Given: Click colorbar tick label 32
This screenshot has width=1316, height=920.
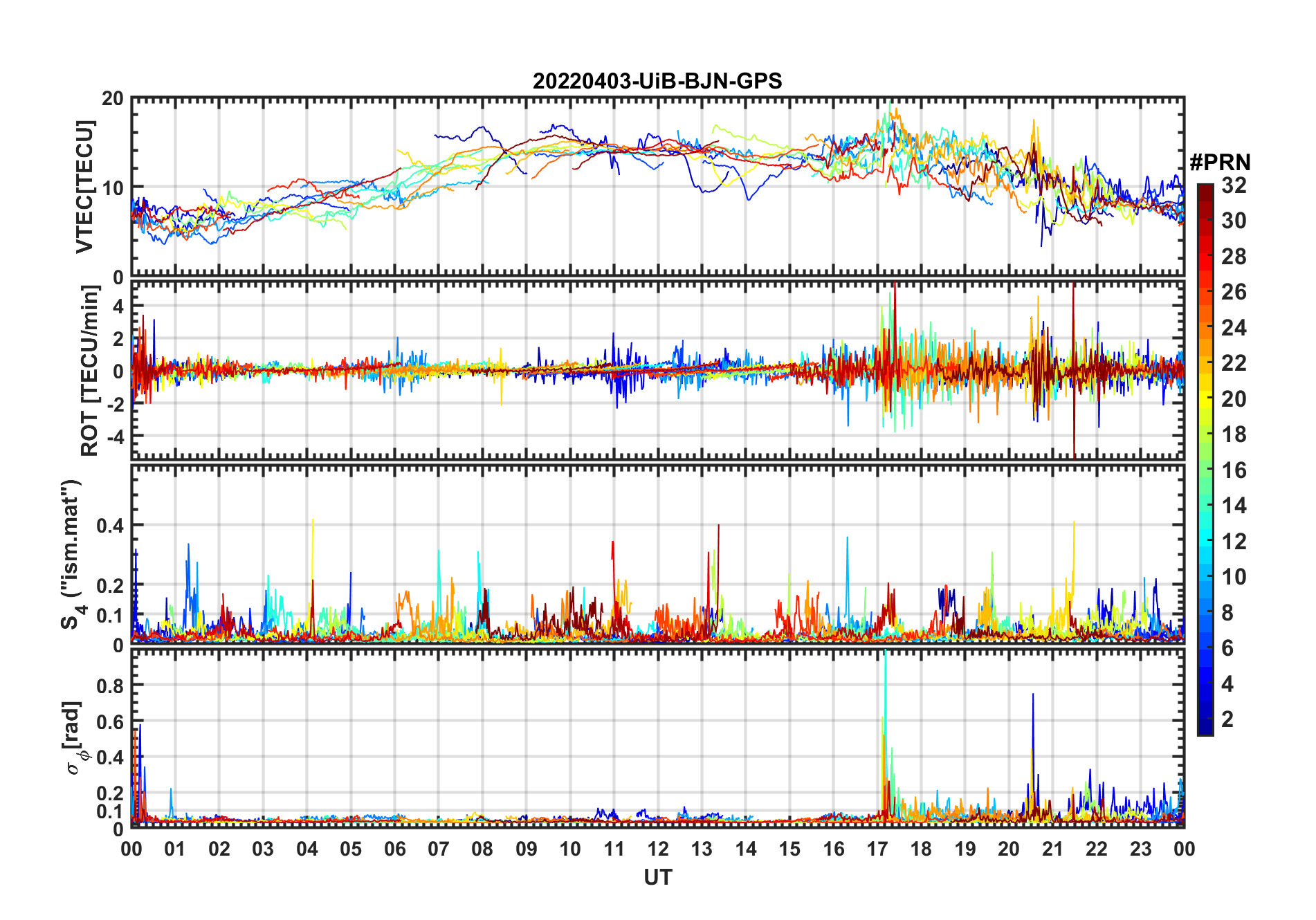Looking at the screenshot, I should pos(1234,185).
